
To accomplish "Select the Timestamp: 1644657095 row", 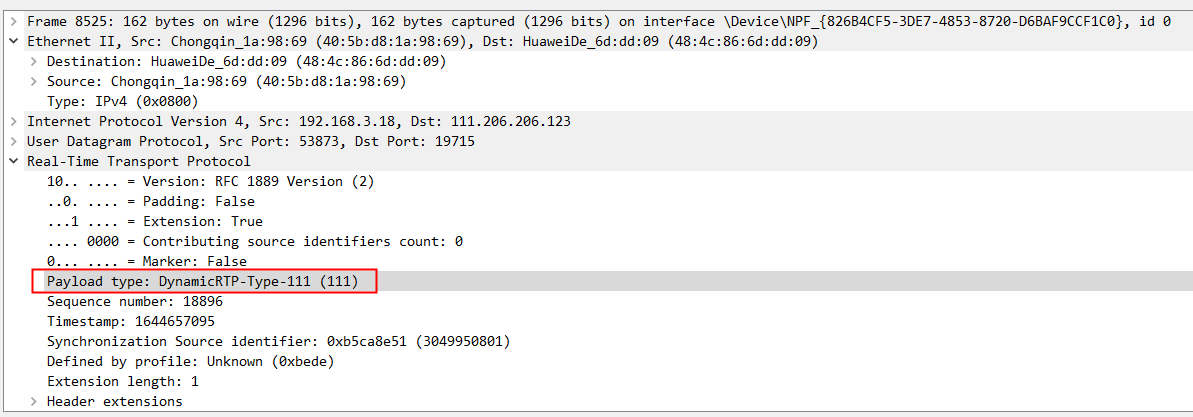I will tap(130, 321).
